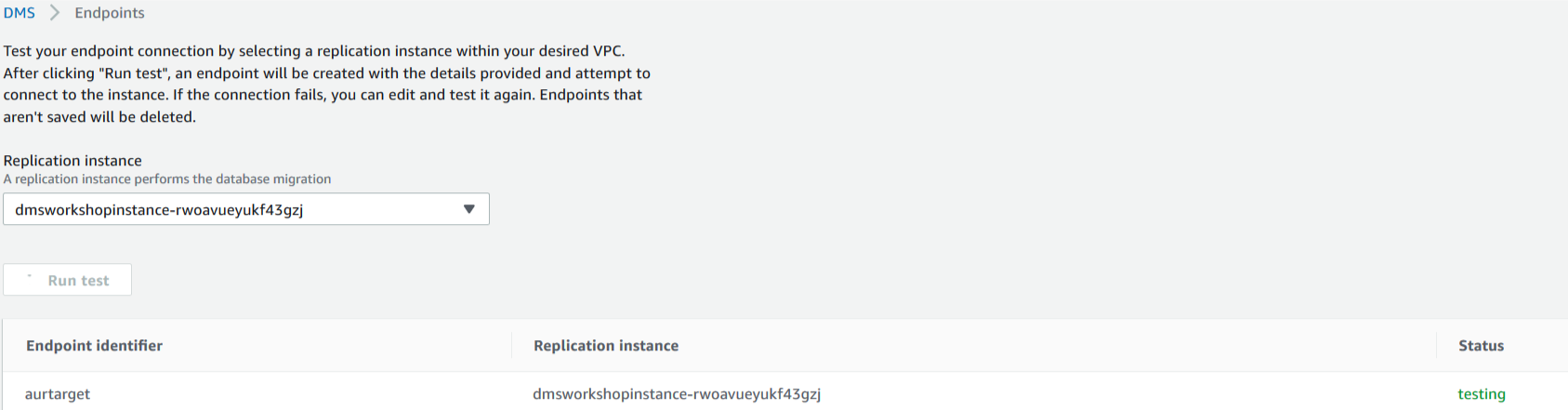Sort by Replication instance column header

click(x=606, y=346)
